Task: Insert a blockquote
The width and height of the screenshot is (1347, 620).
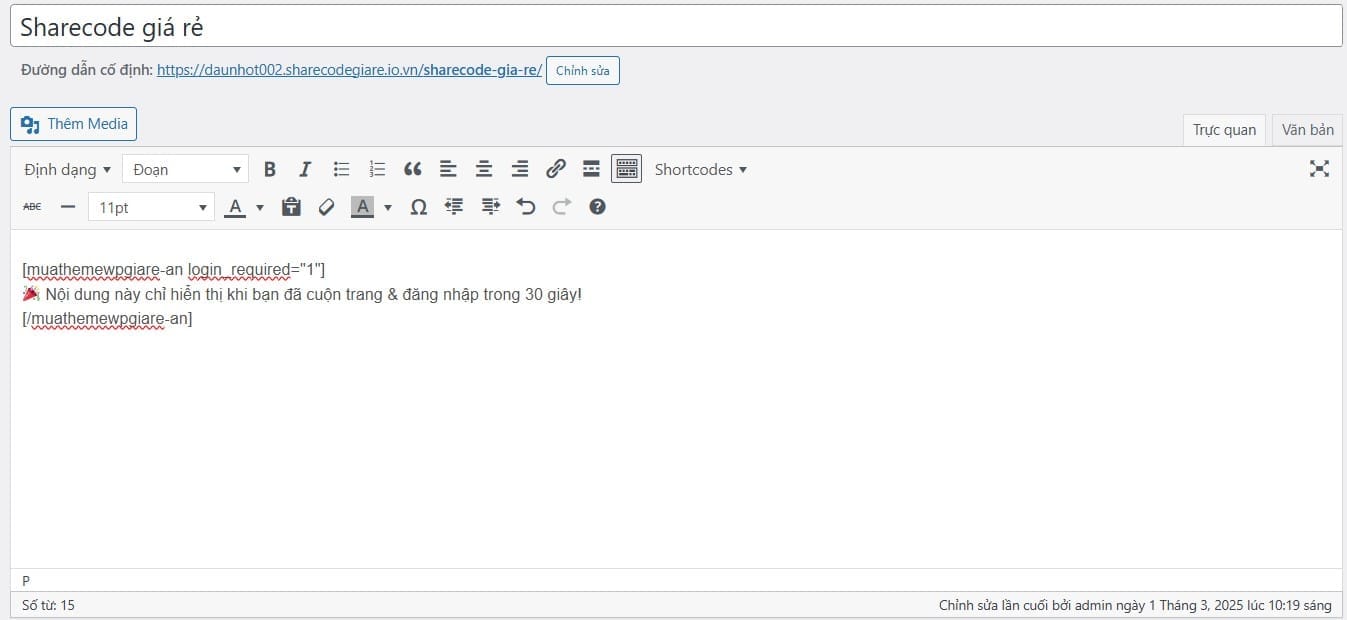Action: [x=412, y=169]
